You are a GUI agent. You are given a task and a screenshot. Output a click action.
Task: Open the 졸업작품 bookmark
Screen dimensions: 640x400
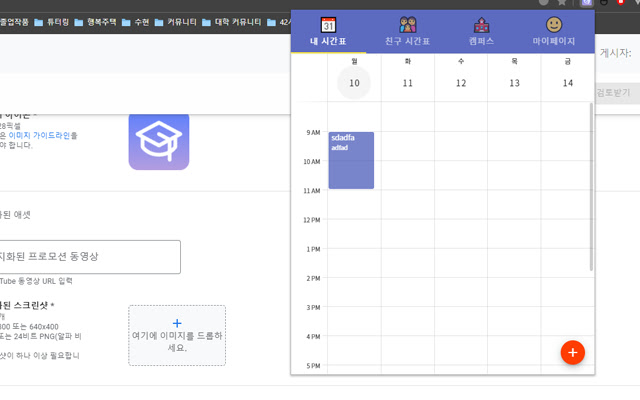click(x=14, y=22)
